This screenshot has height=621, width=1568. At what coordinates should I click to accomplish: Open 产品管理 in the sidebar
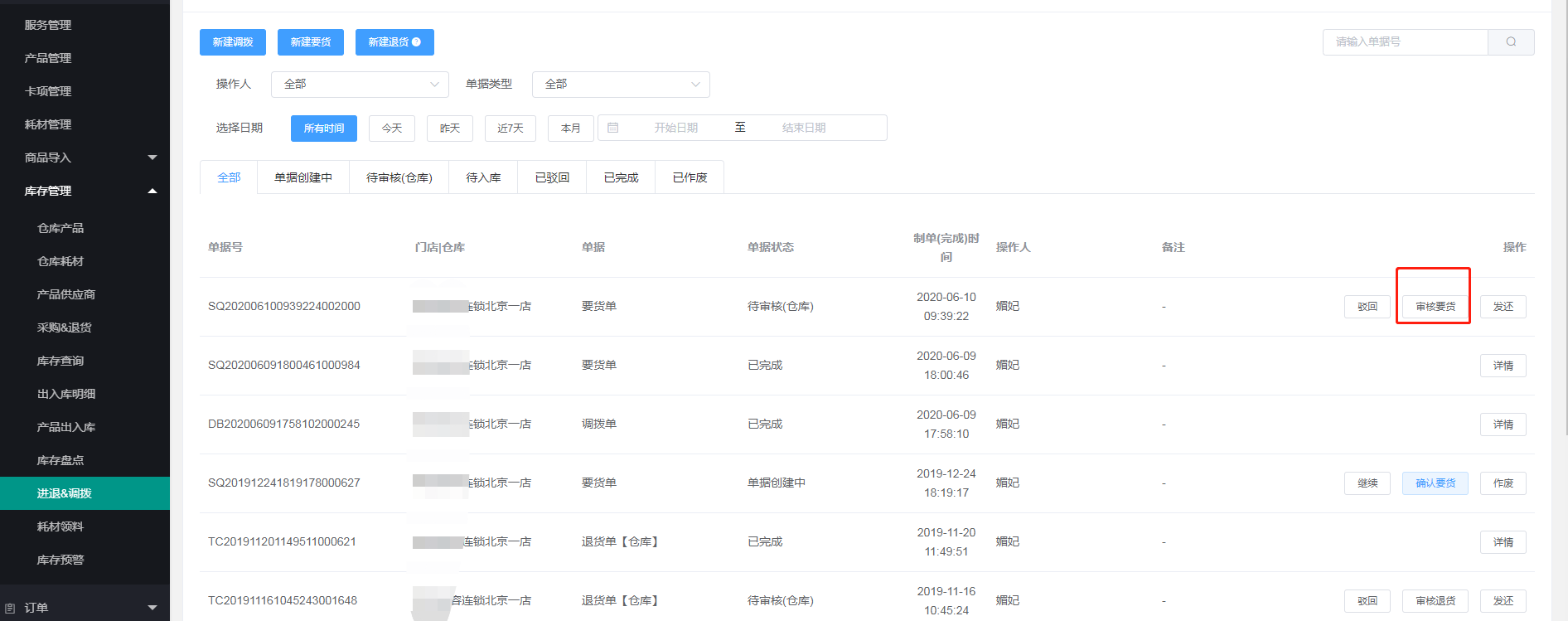point(85,58)
